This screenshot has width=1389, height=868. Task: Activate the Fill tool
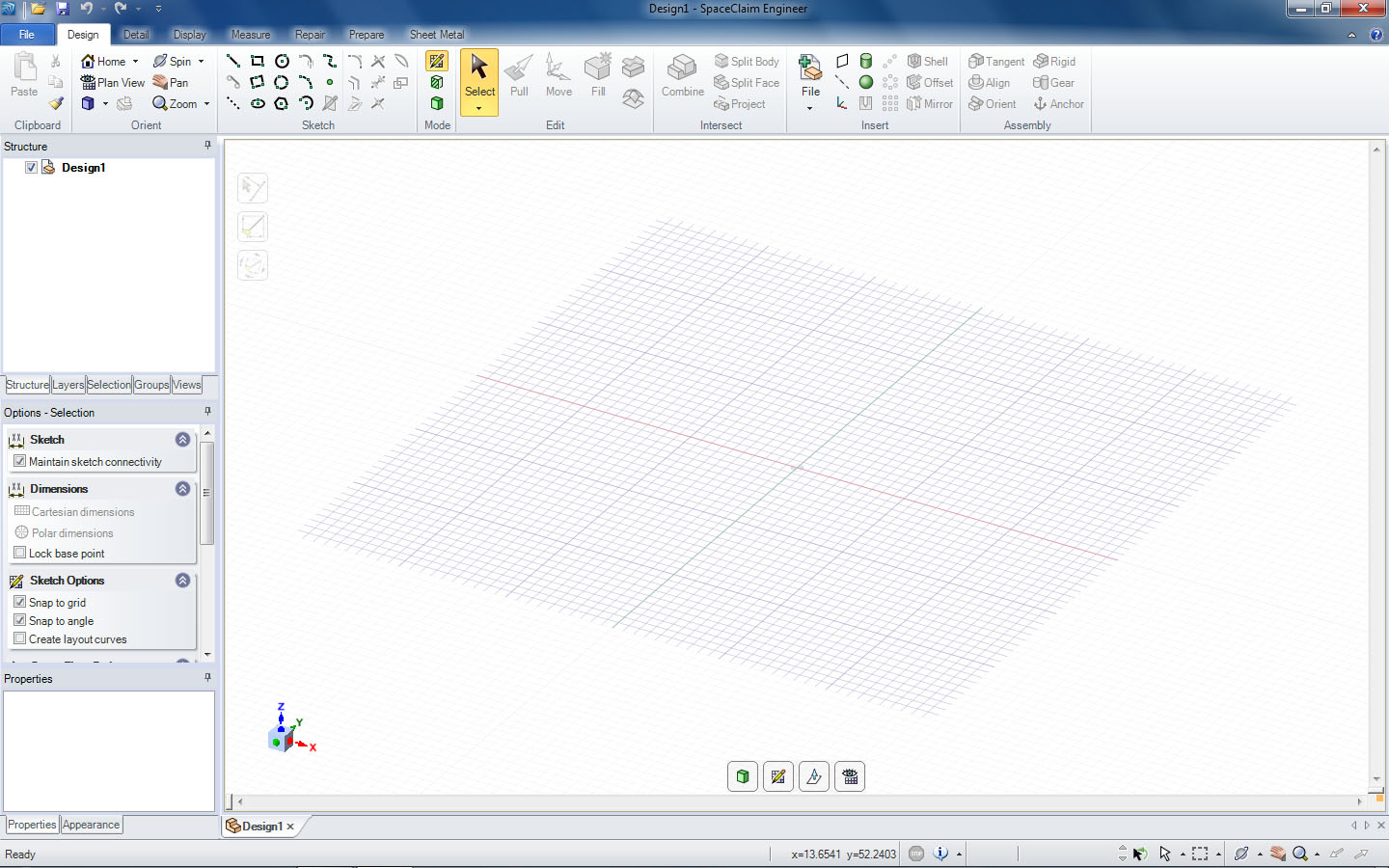pos(598,75)
